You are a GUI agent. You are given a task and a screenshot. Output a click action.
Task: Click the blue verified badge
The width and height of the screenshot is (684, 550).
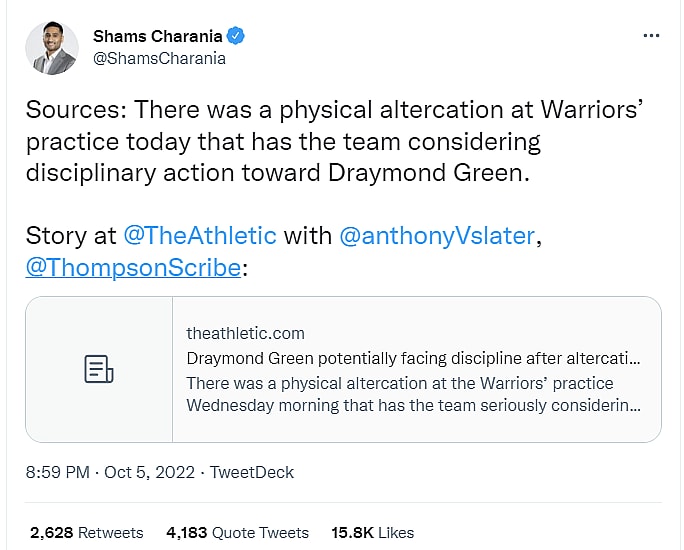coord(236,36)
